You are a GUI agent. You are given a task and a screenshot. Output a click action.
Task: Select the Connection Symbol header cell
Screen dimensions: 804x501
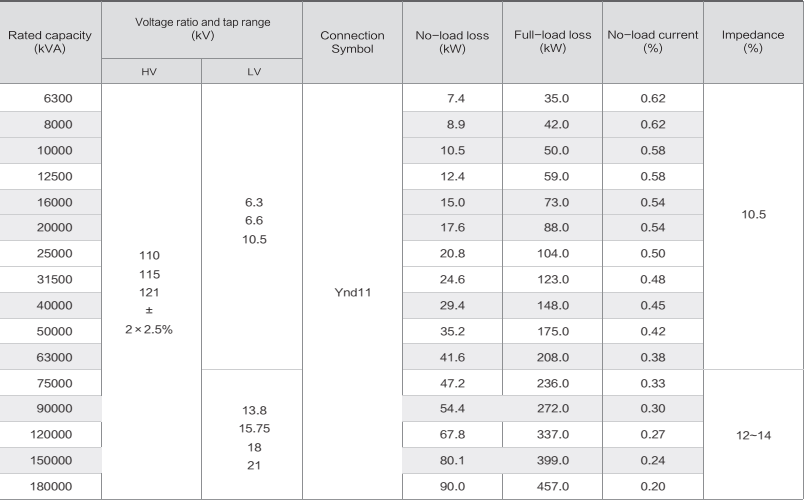coord(352,42)
